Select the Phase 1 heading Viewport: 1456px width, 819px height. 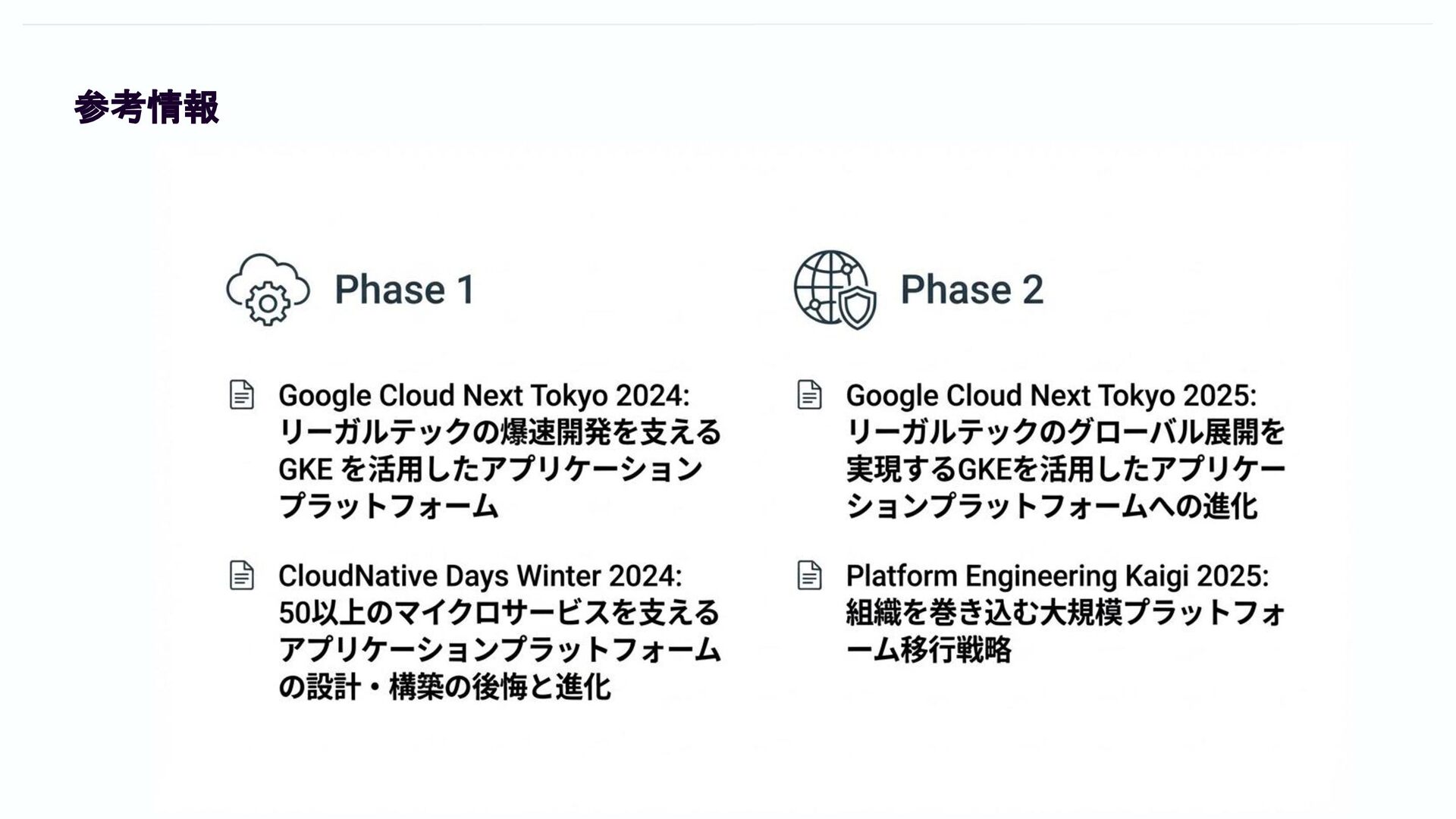coord(404,290)
